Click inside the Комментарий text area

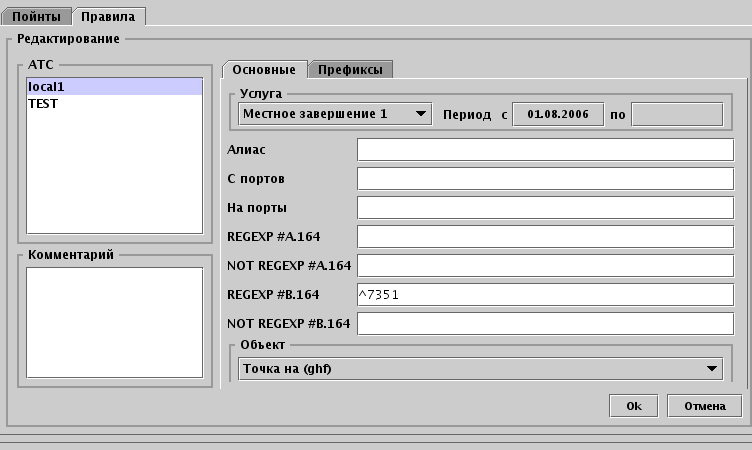[x=114, y=322]
